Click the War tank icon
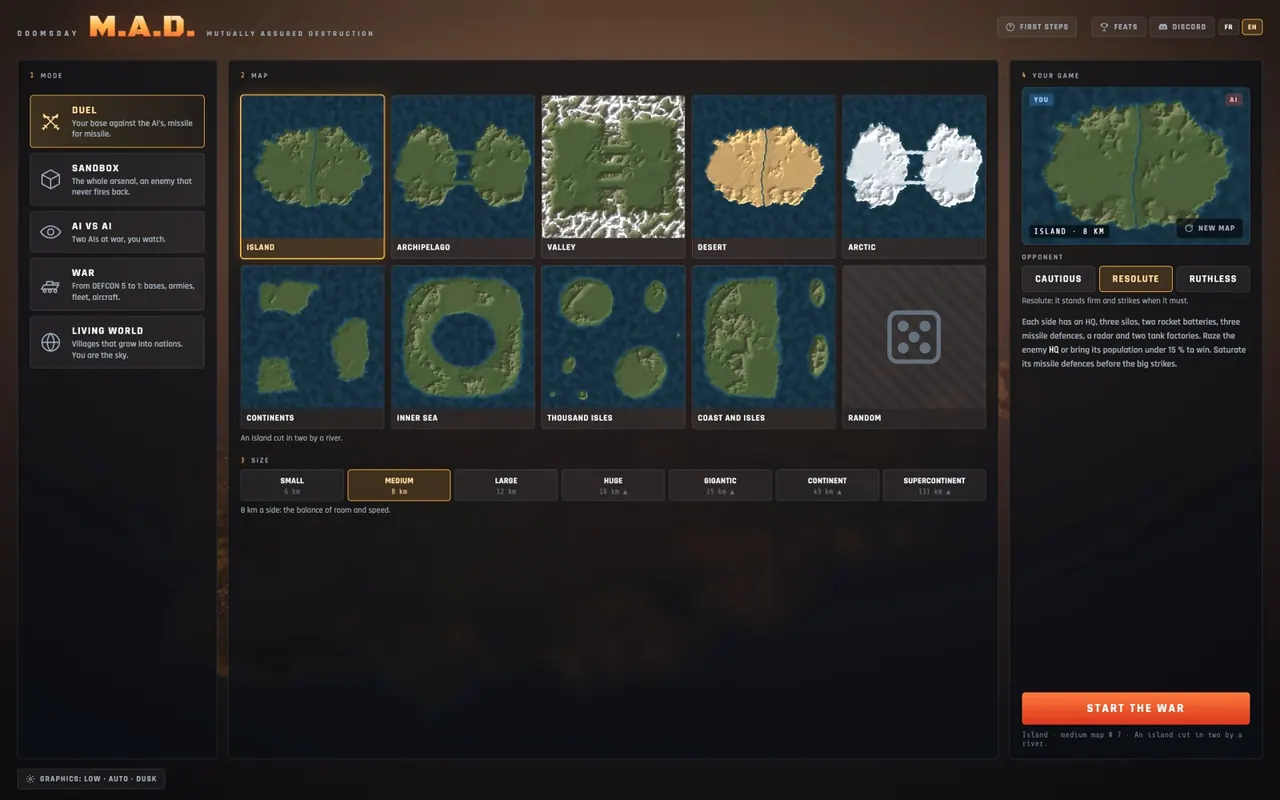 coord(50,285)
